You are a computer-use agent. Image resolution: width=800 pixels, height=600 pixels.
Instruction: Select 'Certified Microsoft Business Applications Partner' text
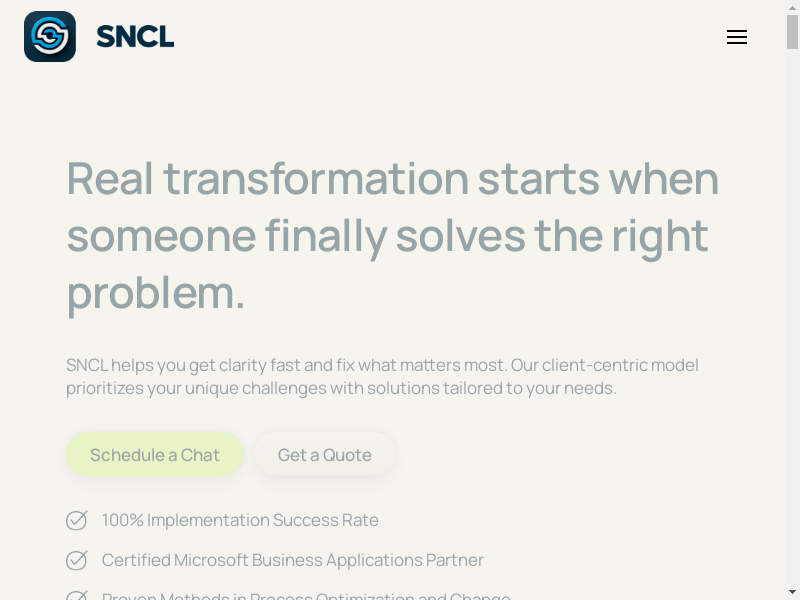point(292,560)
